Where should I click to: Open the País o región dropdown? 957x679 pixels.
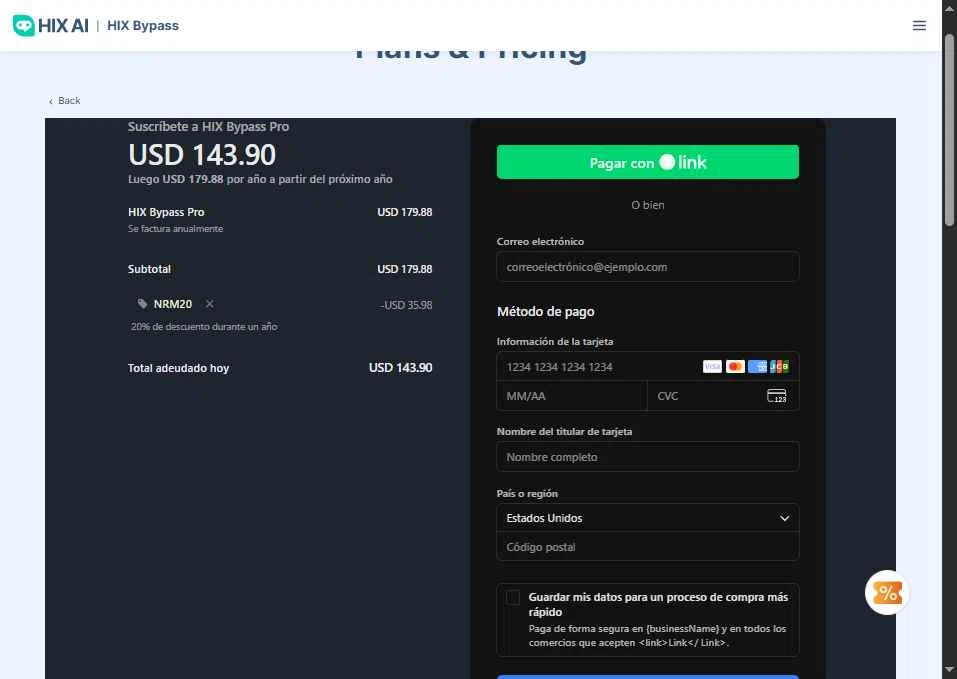pyautogui.click(x=648, y=518)
